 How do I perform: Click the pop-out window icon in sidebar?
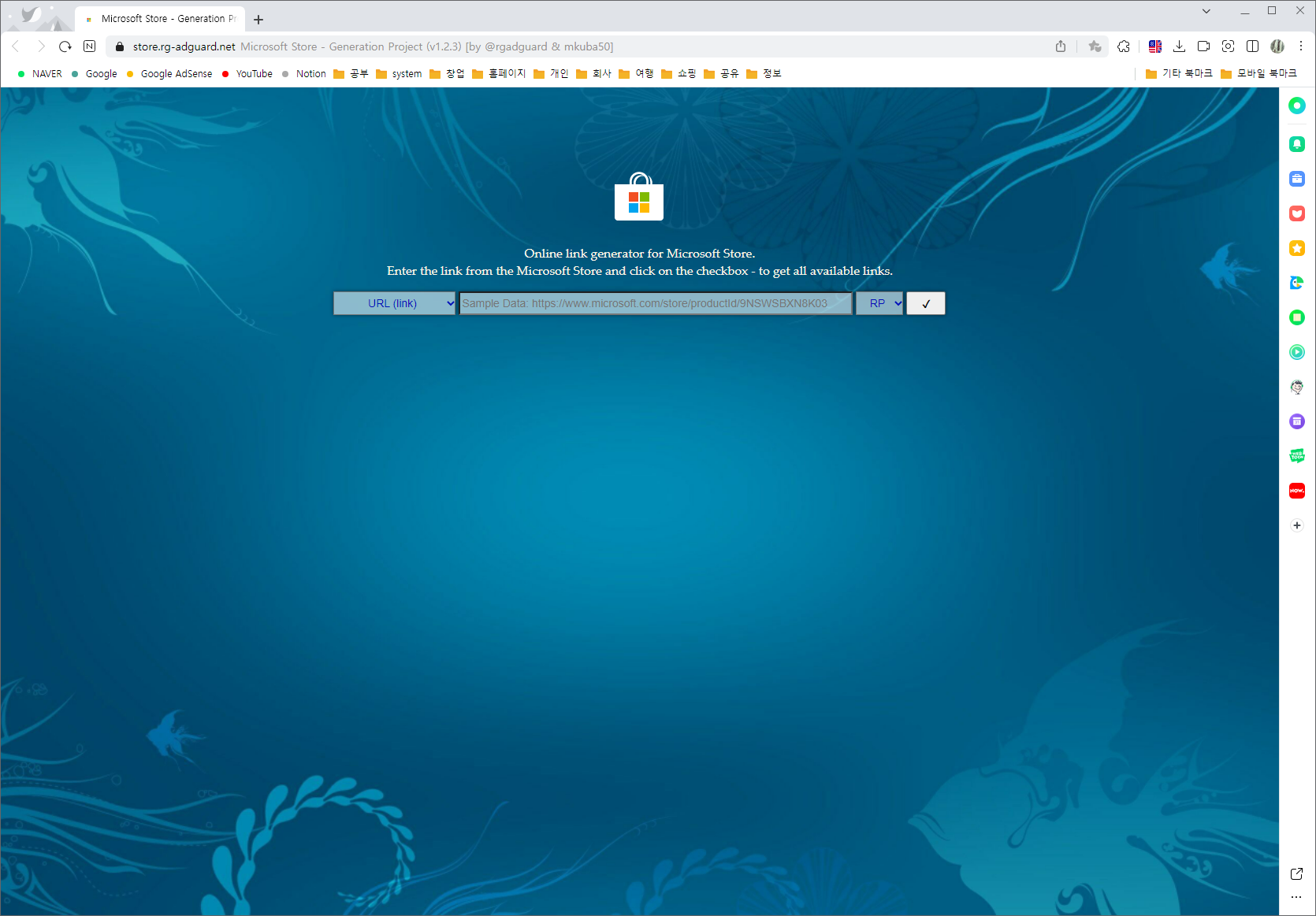(1296, 873)
